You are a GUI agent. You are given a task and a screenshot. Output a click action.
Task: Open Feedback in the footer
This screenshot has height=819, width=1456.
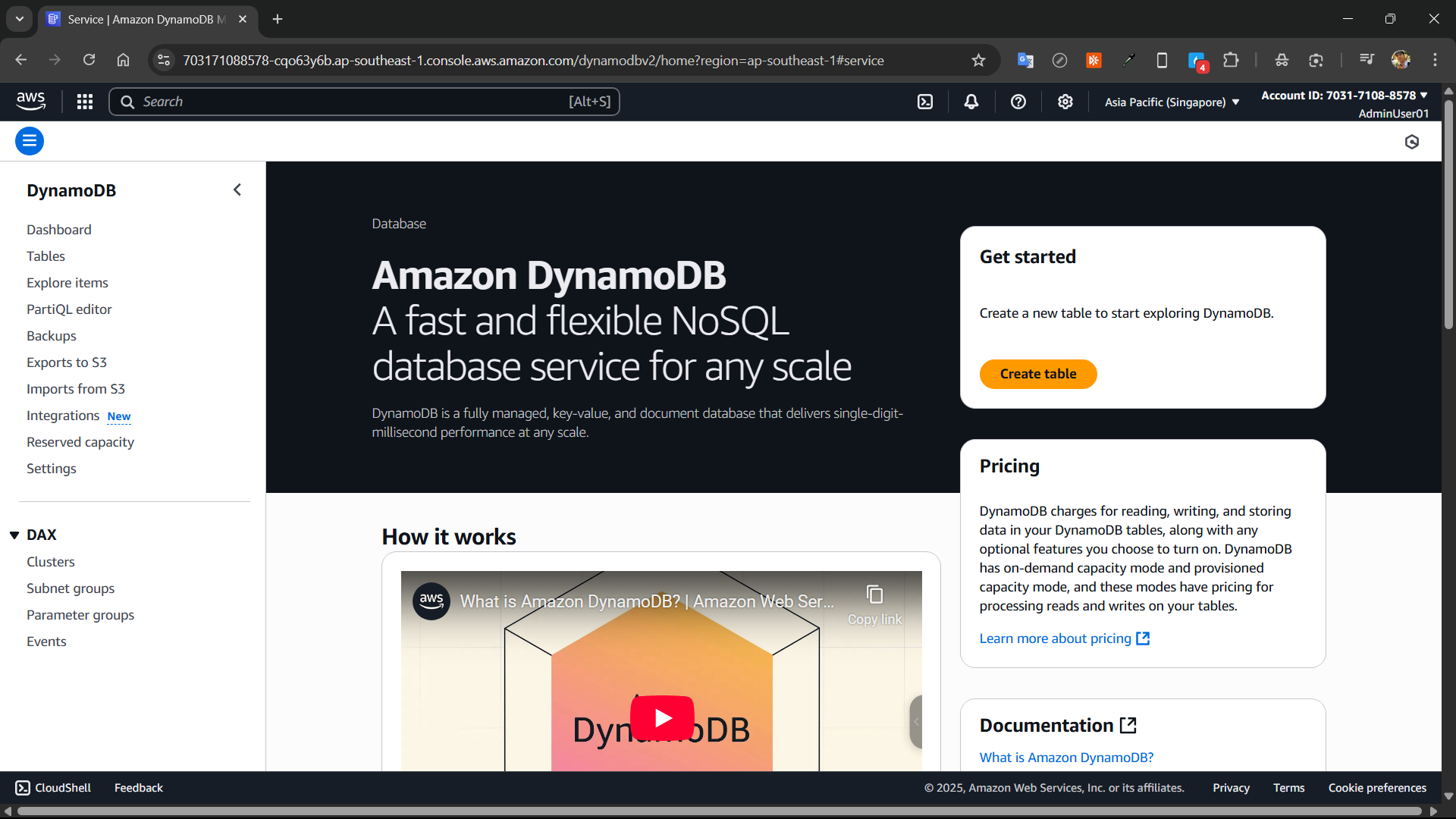[139, 788]
